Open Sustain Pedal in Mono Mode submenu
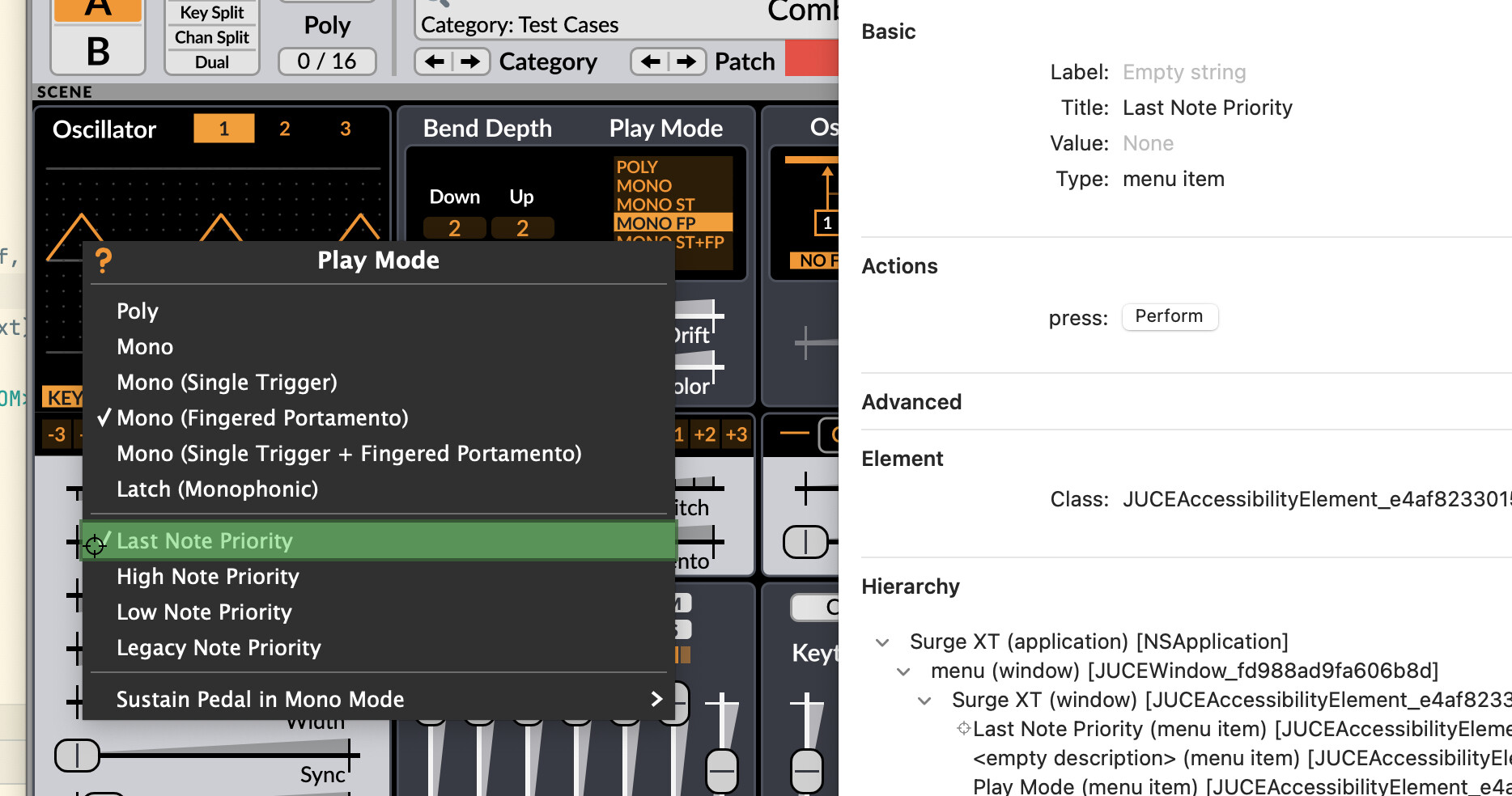Viewport: 1512px width, 796px height. (379, 700)
